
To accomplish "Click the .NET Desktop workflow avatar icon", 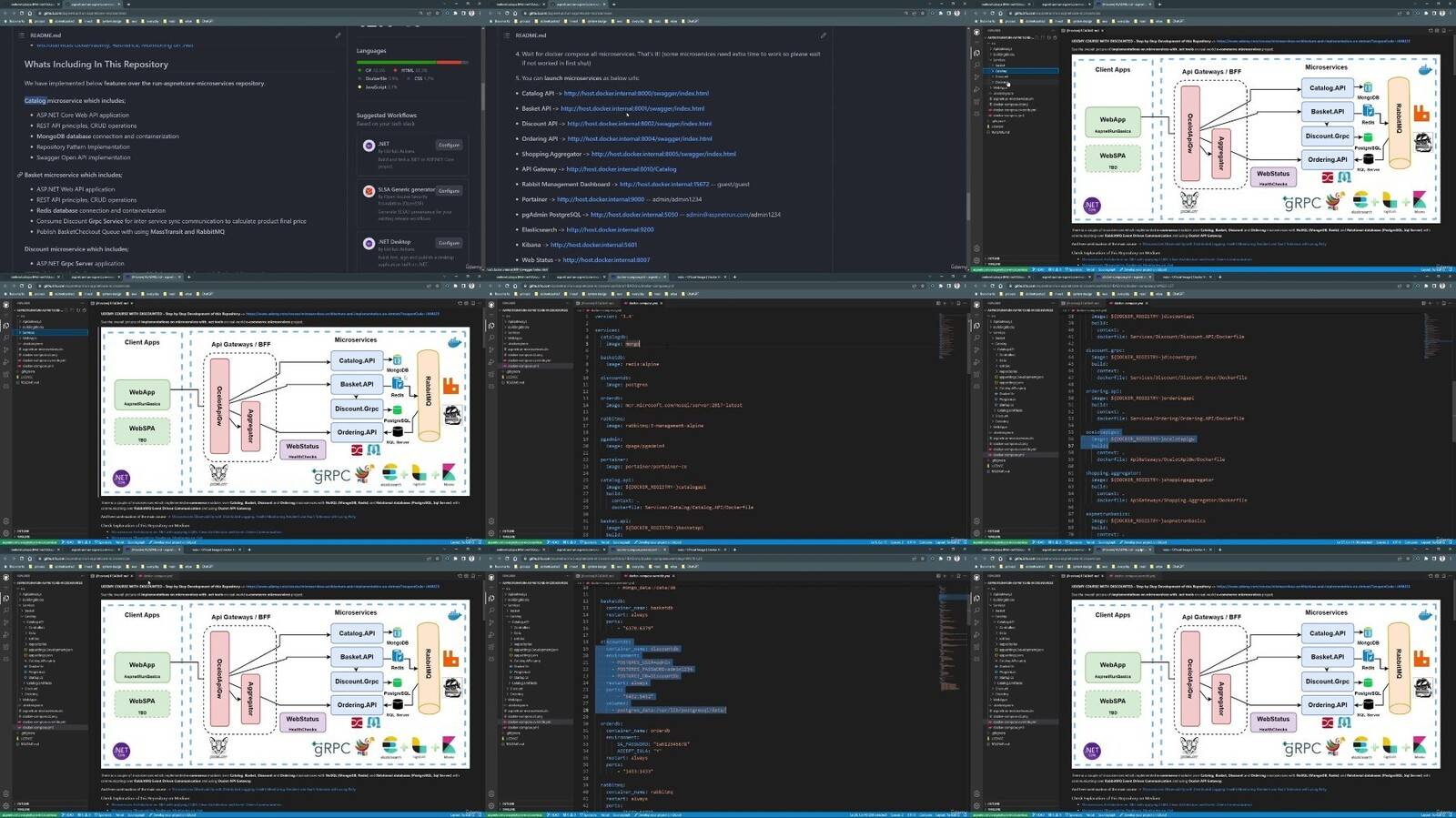I will (x=369, y=244).
